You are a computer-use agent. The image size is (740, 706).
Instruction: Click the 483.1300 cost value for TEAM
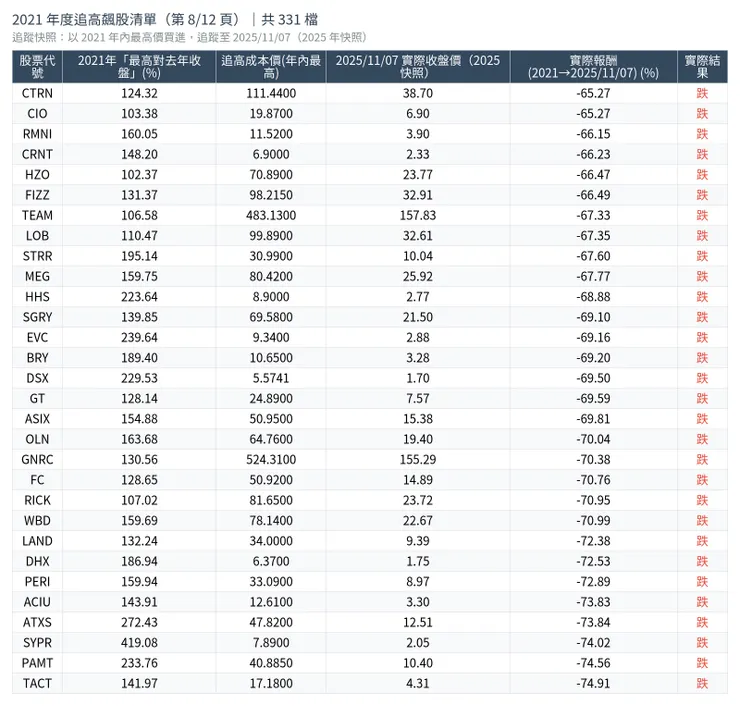pos(271,215)
